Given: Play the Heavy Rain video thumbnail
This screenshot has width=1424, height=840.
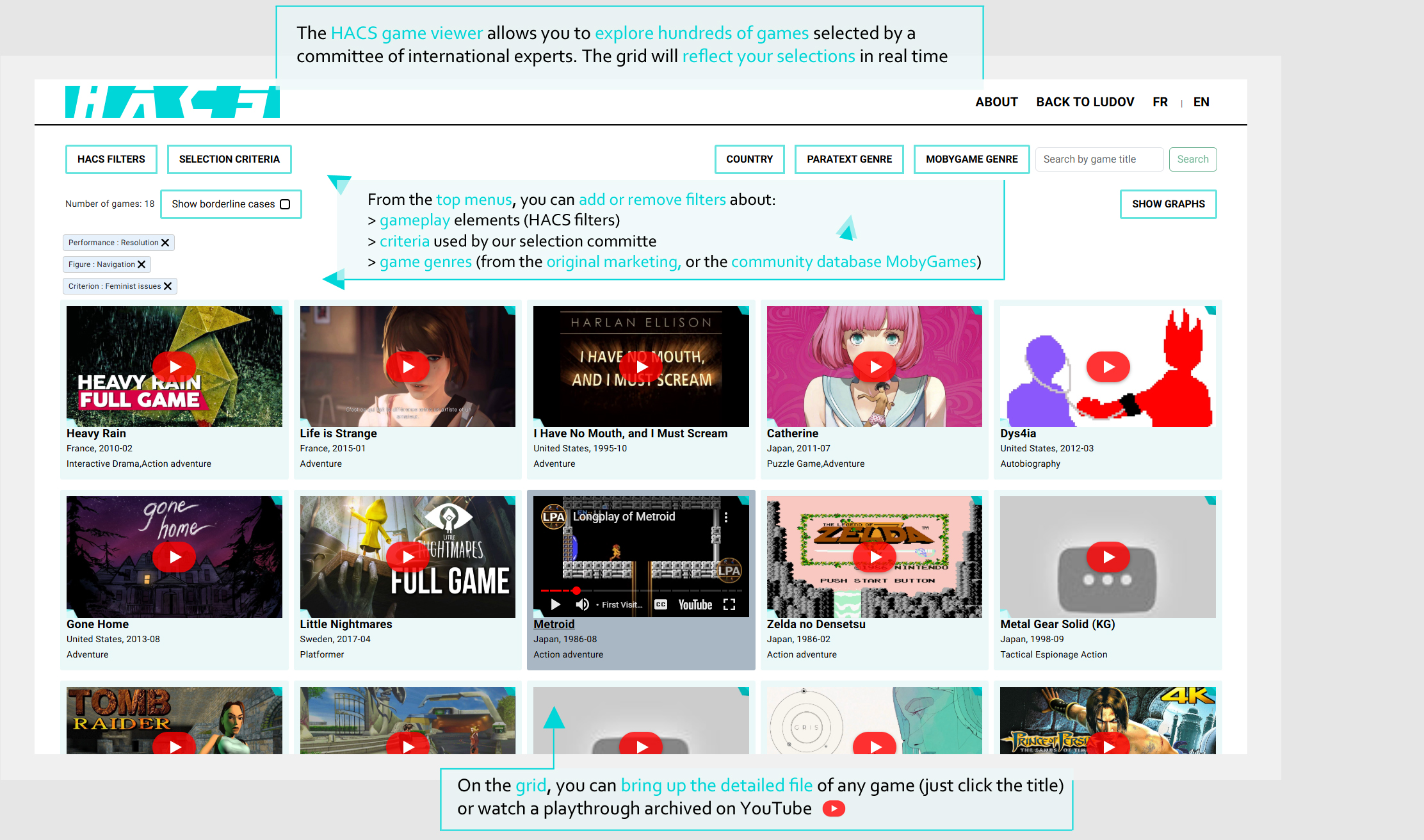Looking at the screenshot, I should (174, 367).
